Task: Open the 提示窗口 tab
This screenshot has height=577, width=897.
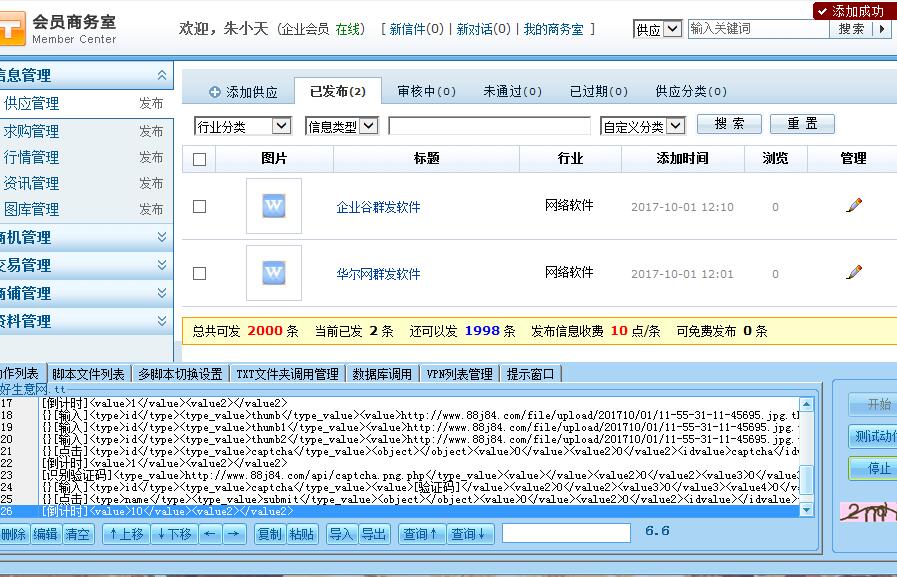Action: 530,374
